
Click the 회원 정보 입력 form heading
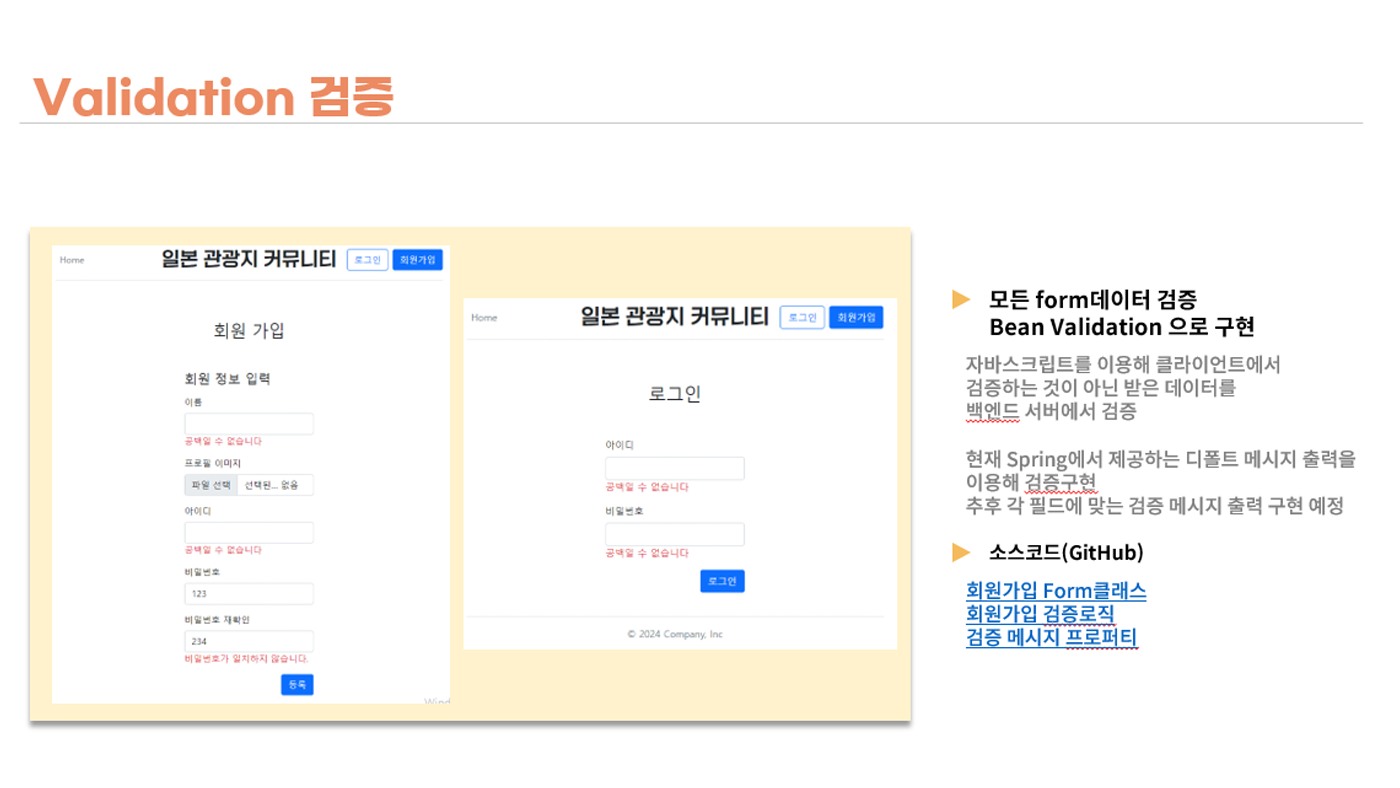pos(228,379)
